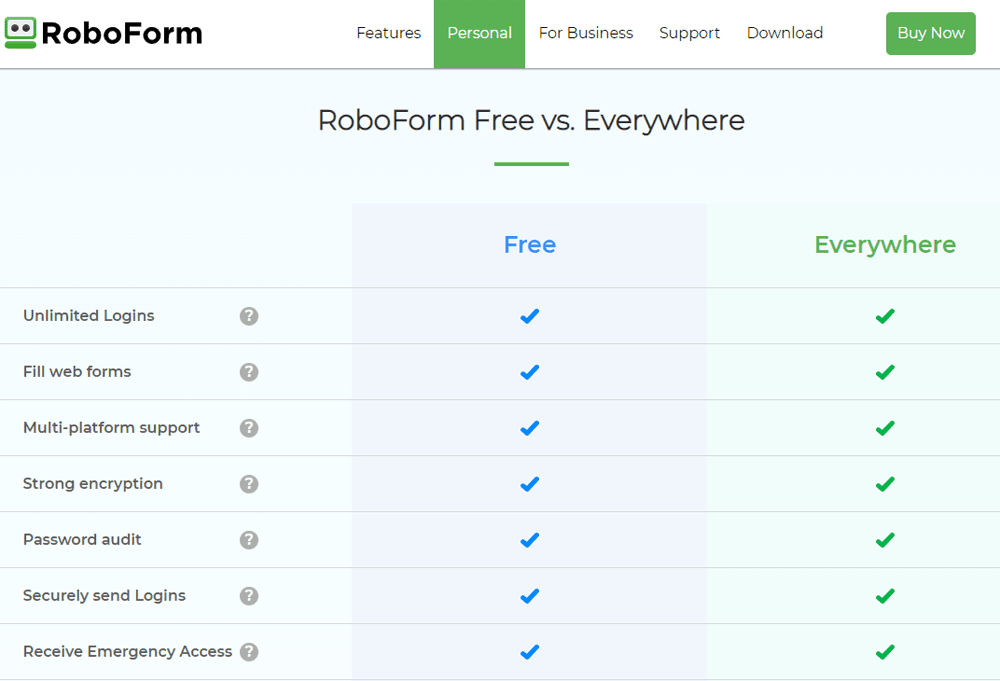Click the blue checkmark for Fill web forms

click(529, 372)
